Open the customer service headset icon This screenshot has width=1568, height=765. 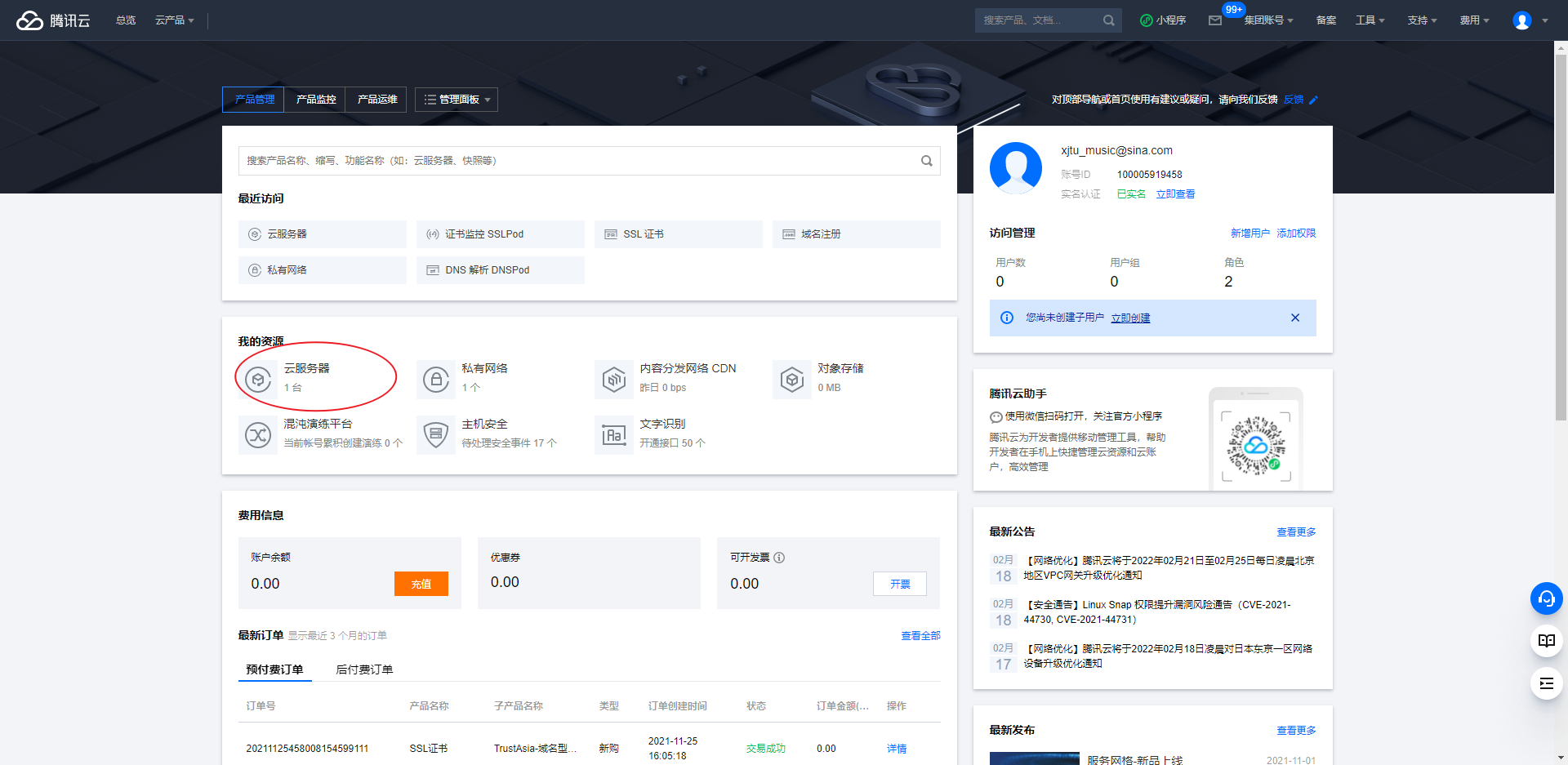click(x=1546, y=598)
